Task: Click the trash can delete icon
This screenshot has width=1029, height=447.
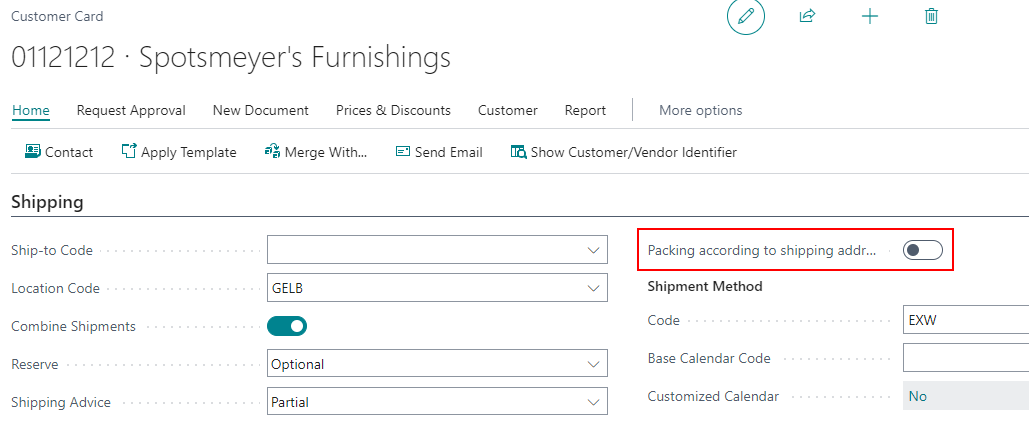Action: [931, 17]
